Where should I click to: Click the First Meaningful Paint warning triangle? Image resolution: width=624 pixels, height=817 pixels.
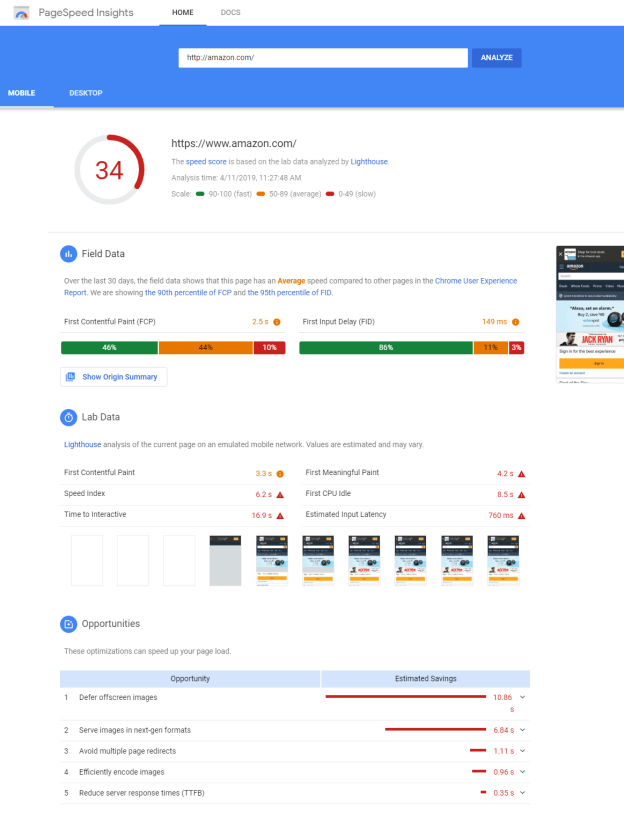[521, 474]
